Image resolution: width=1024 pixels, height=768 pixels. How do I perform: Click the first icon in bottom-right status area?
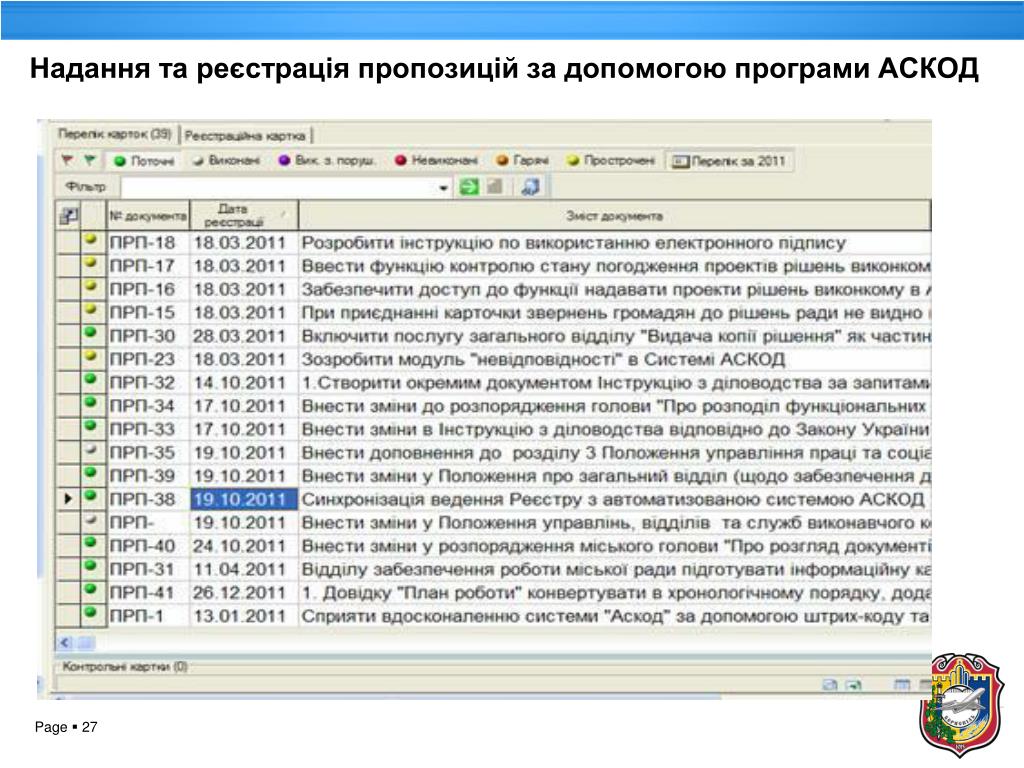pos(829,684)
